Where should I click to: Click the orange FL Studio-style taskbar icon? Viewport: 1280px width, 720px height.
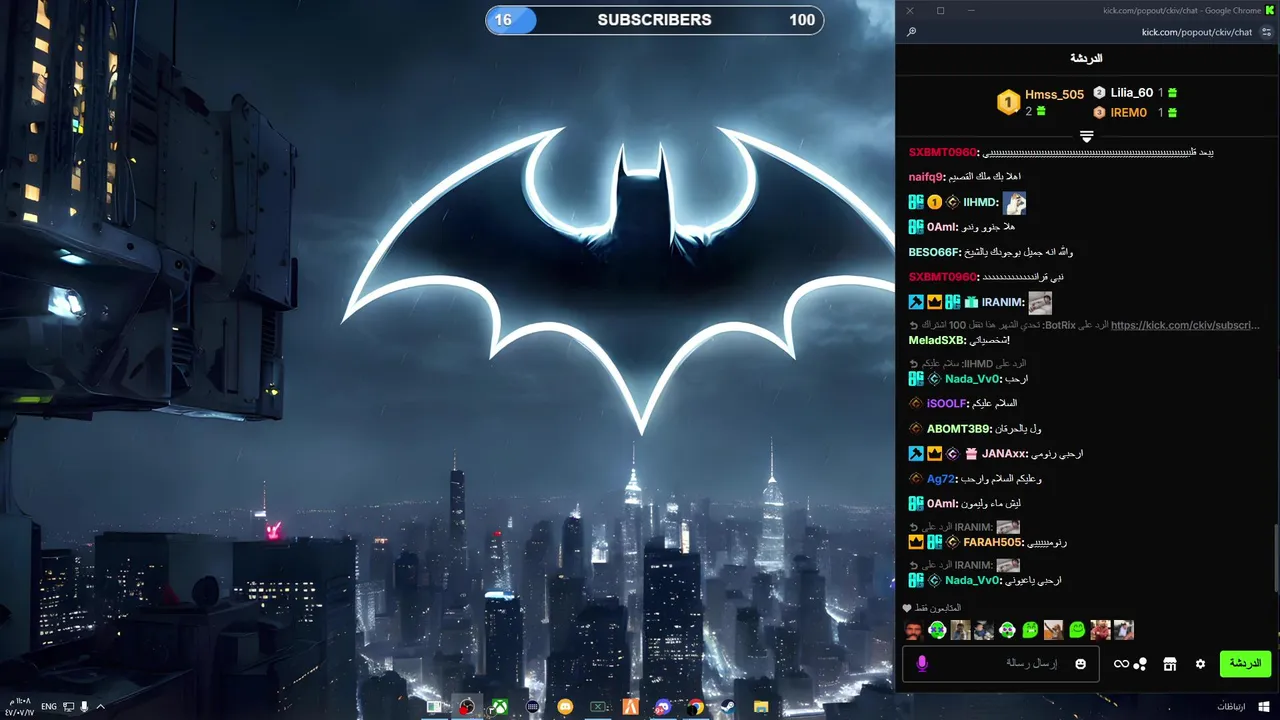click(630, 707)
